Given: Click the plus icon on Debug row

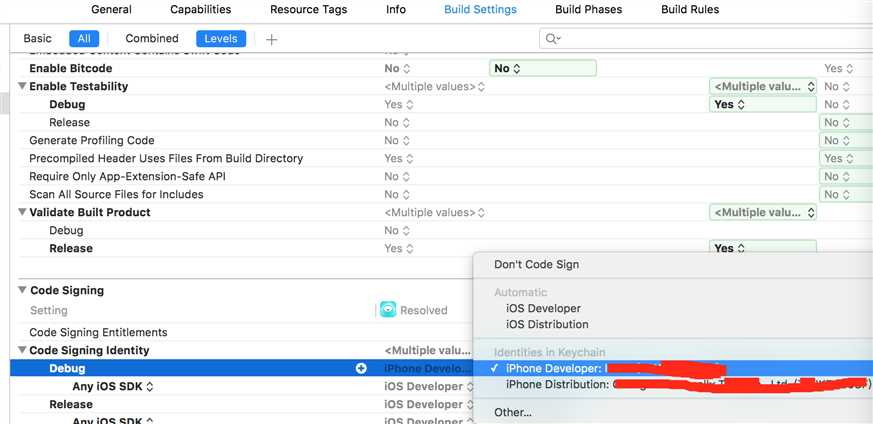Looking at the screenshot, I should pyautogui.click(x=362, y=368).
